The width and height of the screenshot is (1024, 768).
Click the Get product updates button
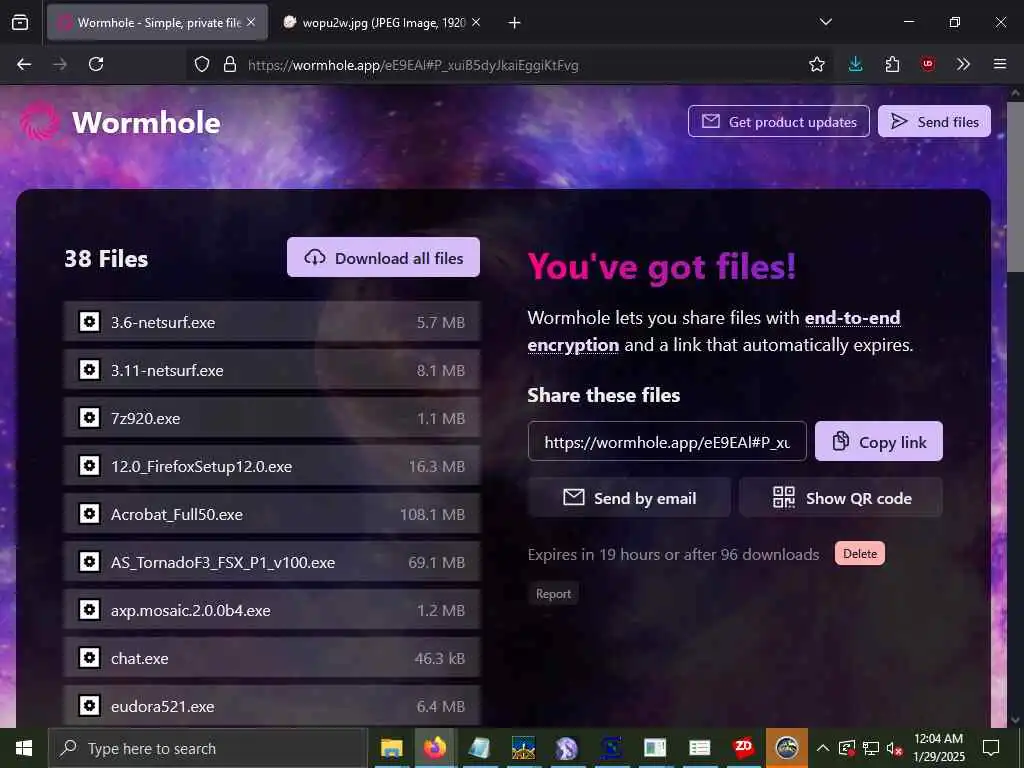(x=778, y=121)
